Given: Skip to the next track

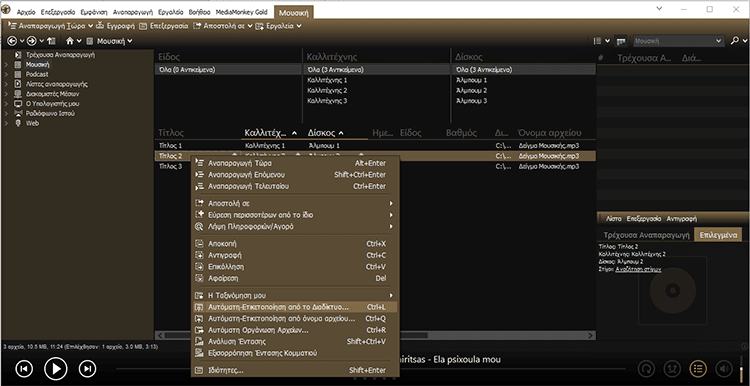Looking at the screenshot, I should [87, 368].
